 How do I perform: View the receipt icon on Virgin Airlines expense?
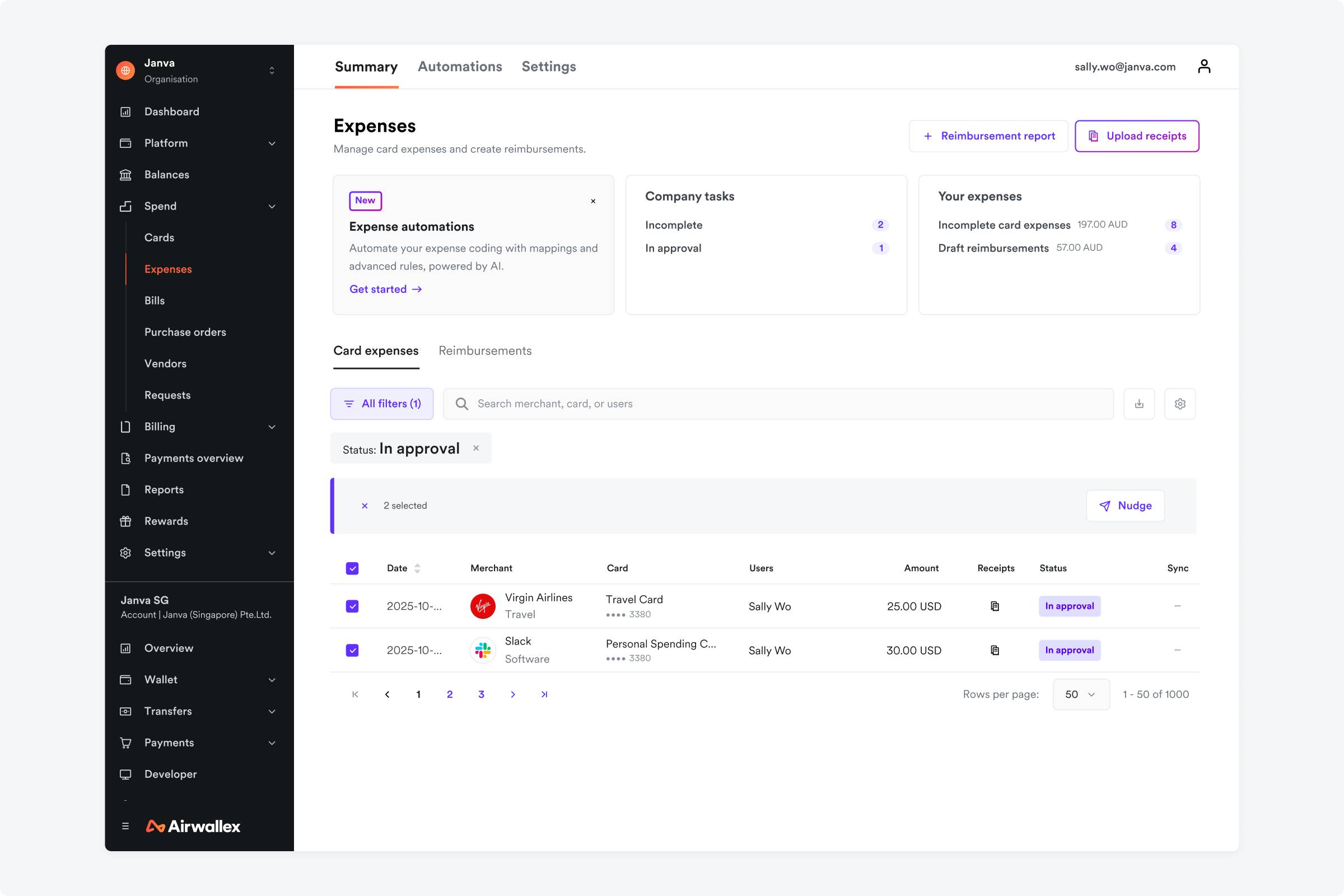click(996, 606)
